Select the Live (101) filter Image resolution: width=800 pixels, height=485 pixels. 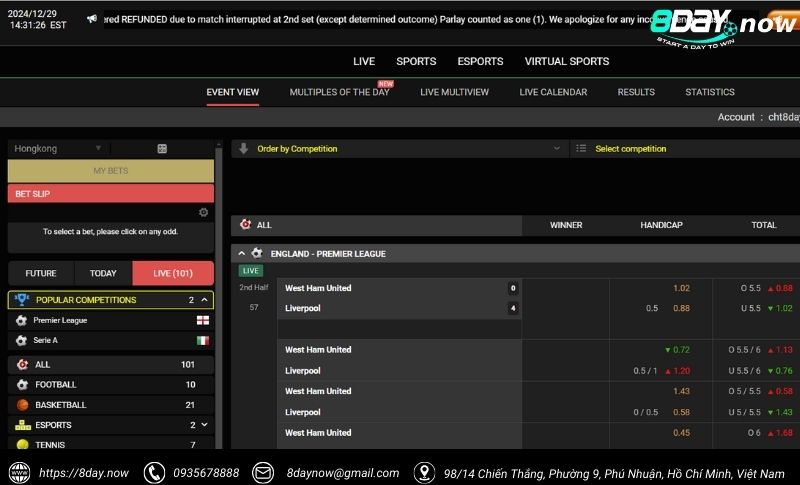click(173, 273)
